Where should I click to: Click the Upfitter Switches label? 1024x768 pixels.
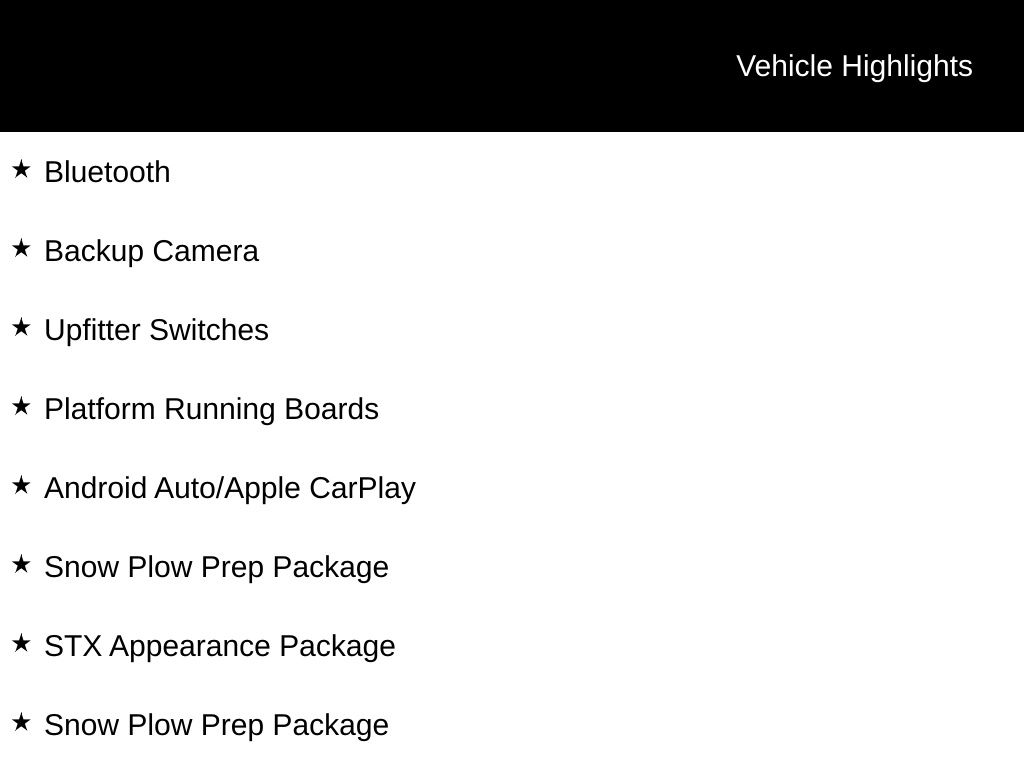pos(156,330)
